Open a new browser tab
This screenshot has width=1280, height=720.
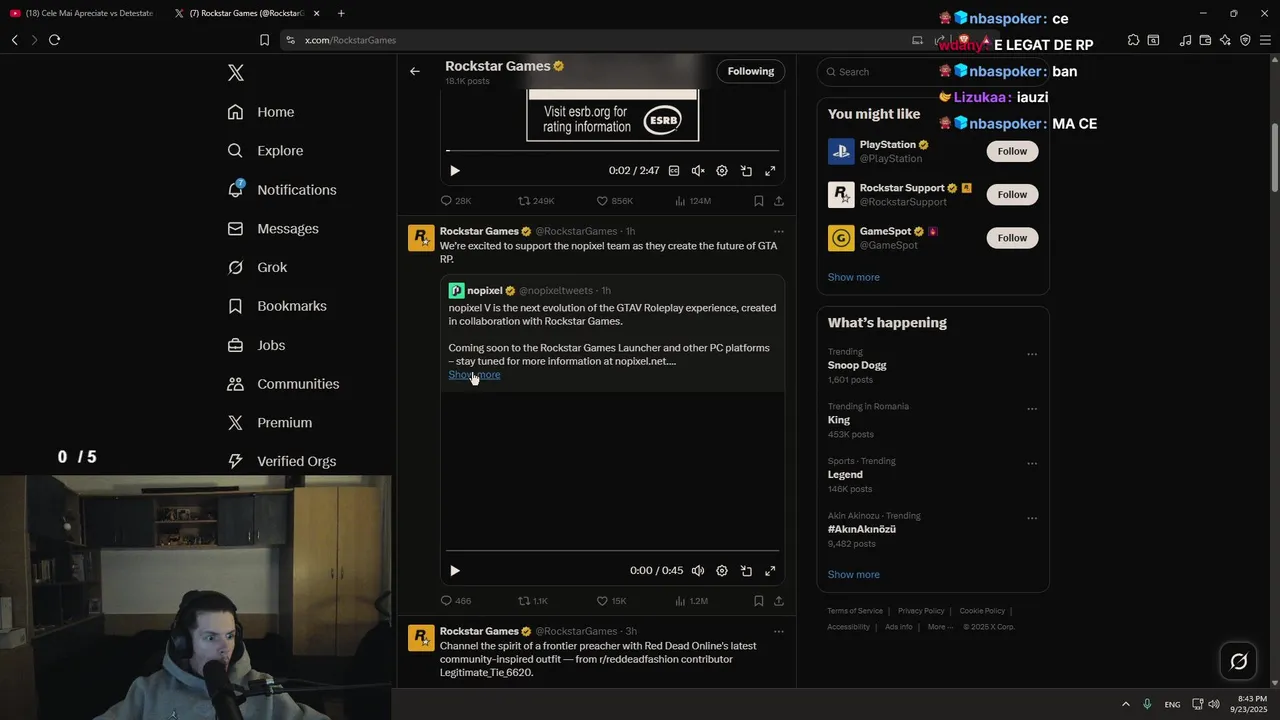pyautogui.click(x=341, y=13)
